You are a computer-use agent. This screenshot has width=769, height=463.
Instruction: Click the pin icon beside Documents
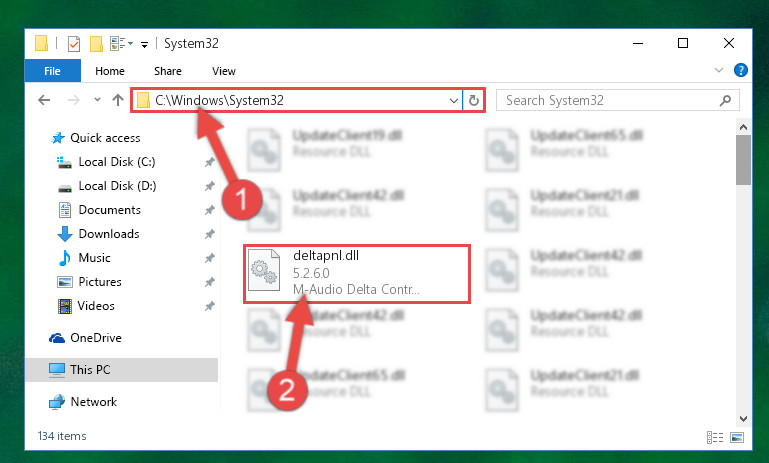pos(209,210)
